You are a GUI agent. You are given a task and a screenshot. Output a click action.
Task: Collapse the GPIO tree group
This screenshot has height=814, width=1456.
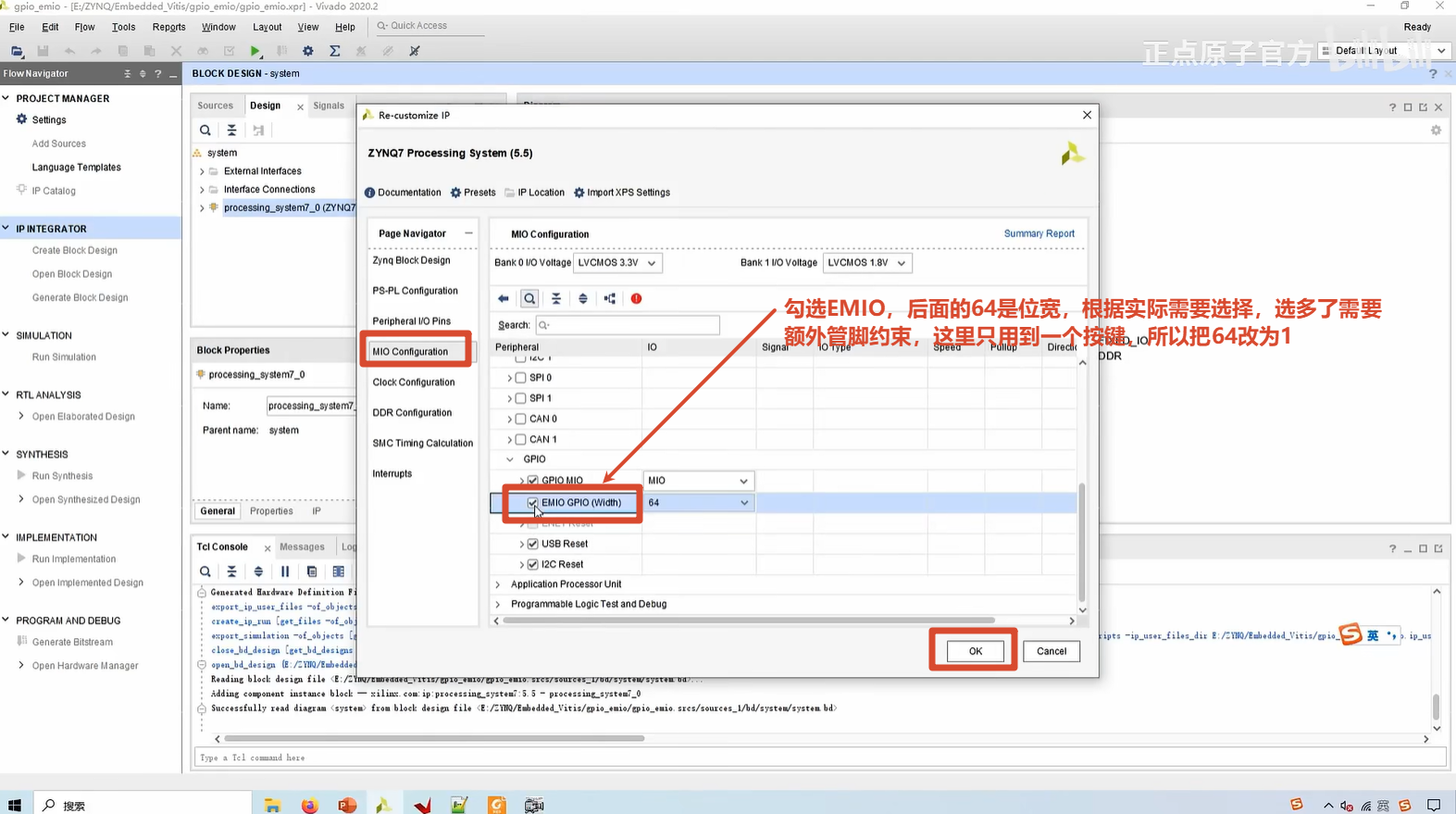[x=510, y=459]
